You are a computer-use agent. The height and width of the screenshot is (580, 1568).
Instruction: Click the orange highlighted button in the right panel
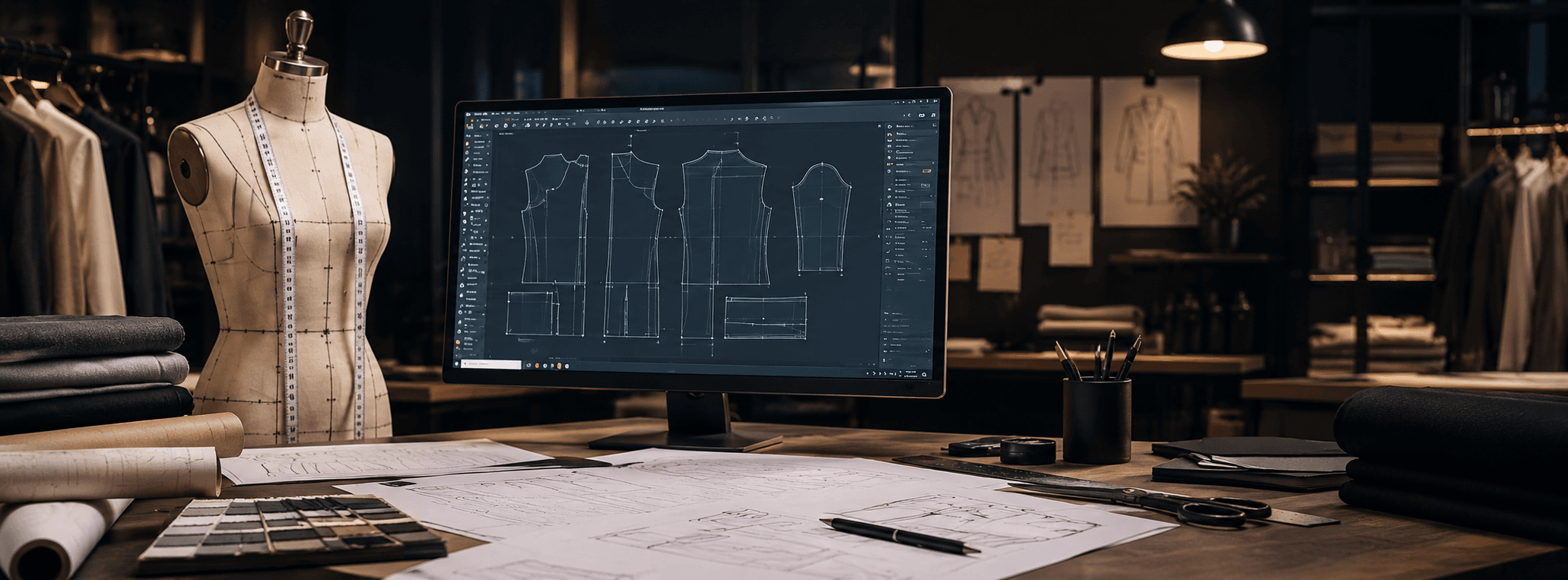(927, 171)
